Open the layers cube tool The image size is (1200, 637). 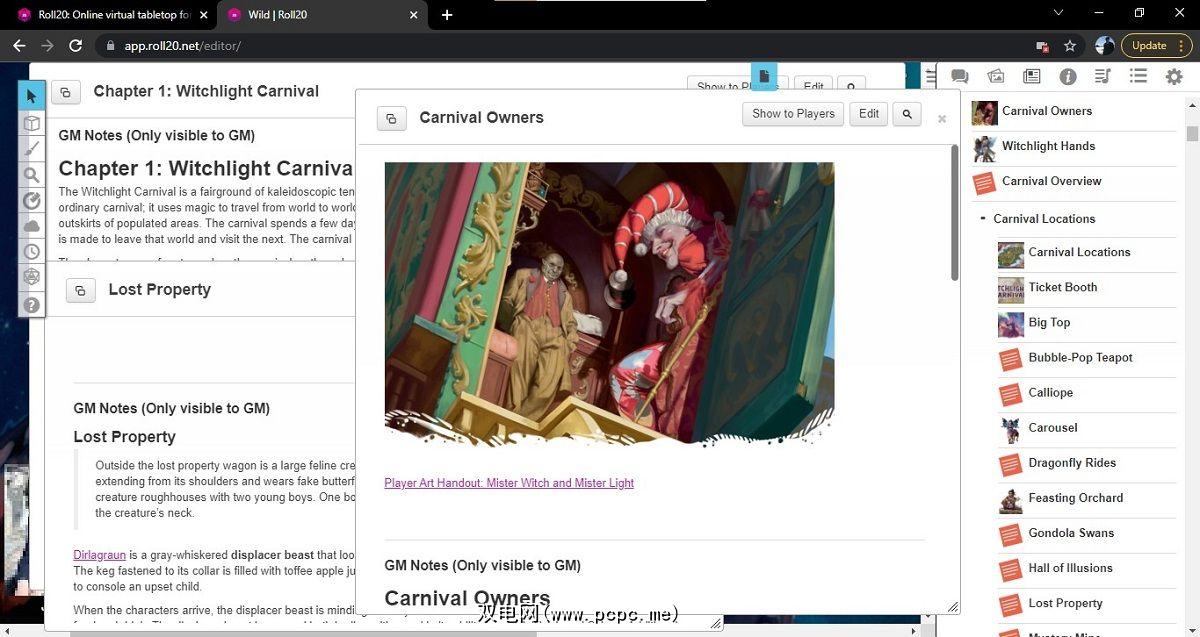coord(31,122)
